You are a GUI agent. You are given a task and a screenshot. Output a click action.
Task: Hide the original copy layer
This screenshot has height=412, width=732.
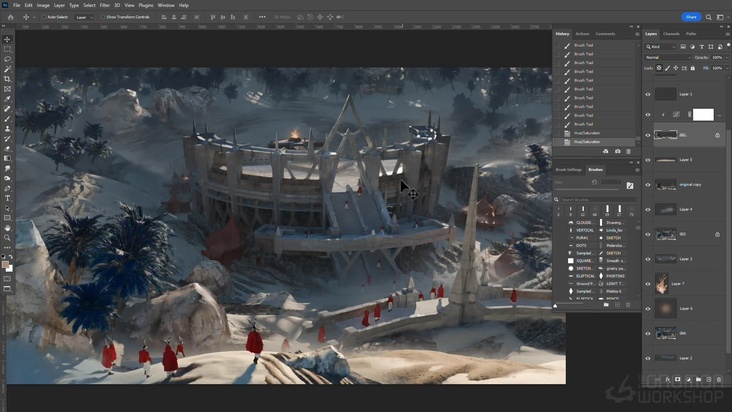pyautogui.click(x=648, y=185)
